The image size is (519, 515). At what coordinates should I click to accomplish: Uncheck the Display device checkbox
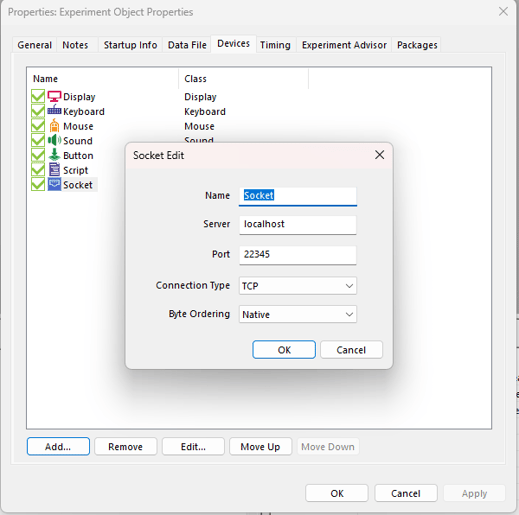[38, 96]
